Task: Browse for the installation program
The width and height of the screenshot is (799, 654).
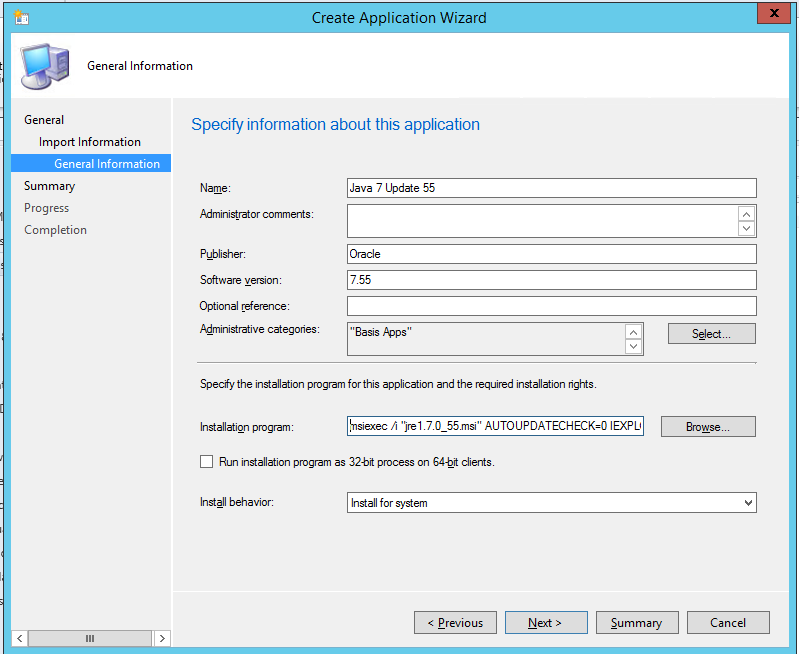Action: pos(707,427)
